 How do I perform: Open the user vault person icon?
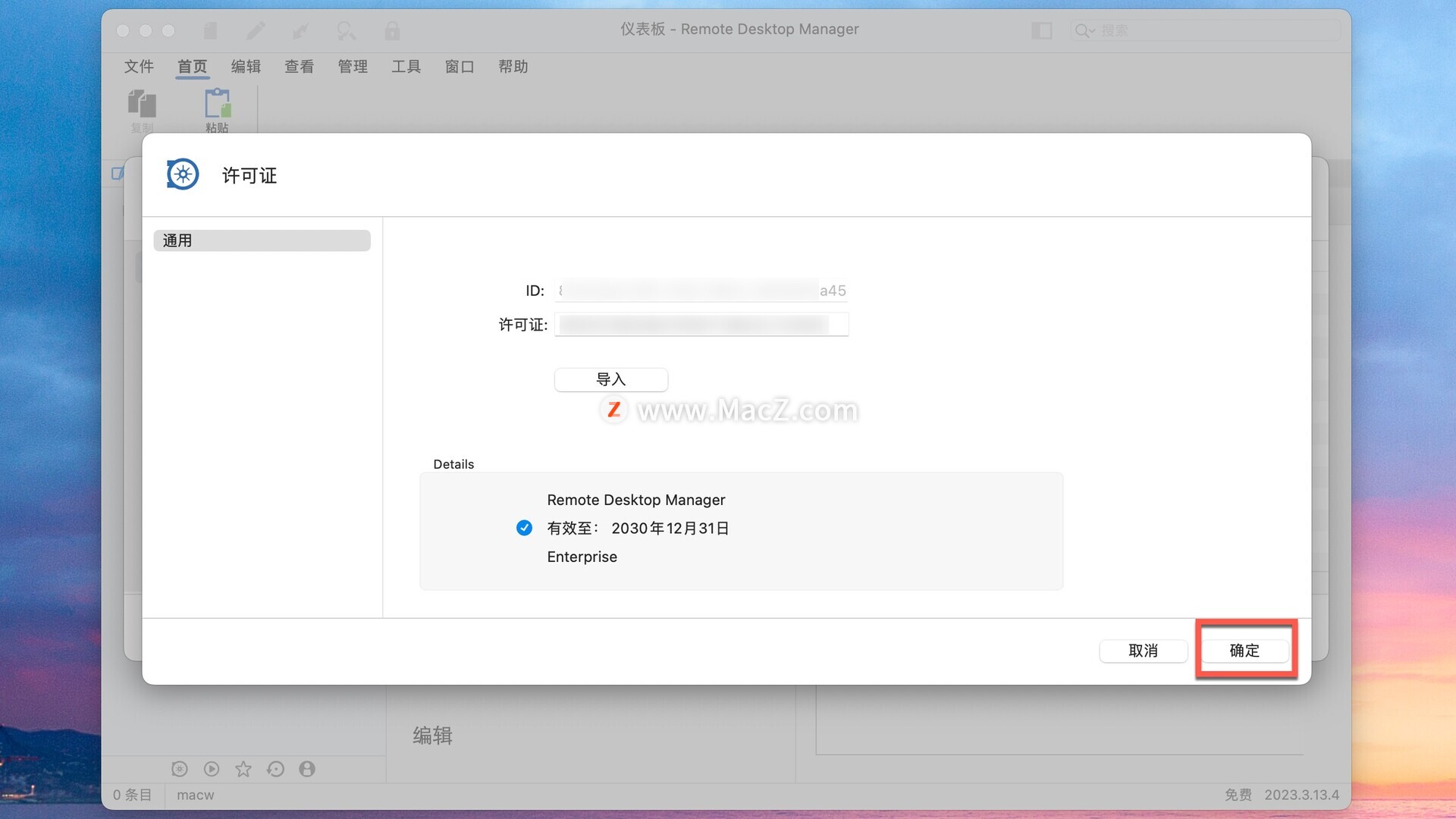coord(307,769)
